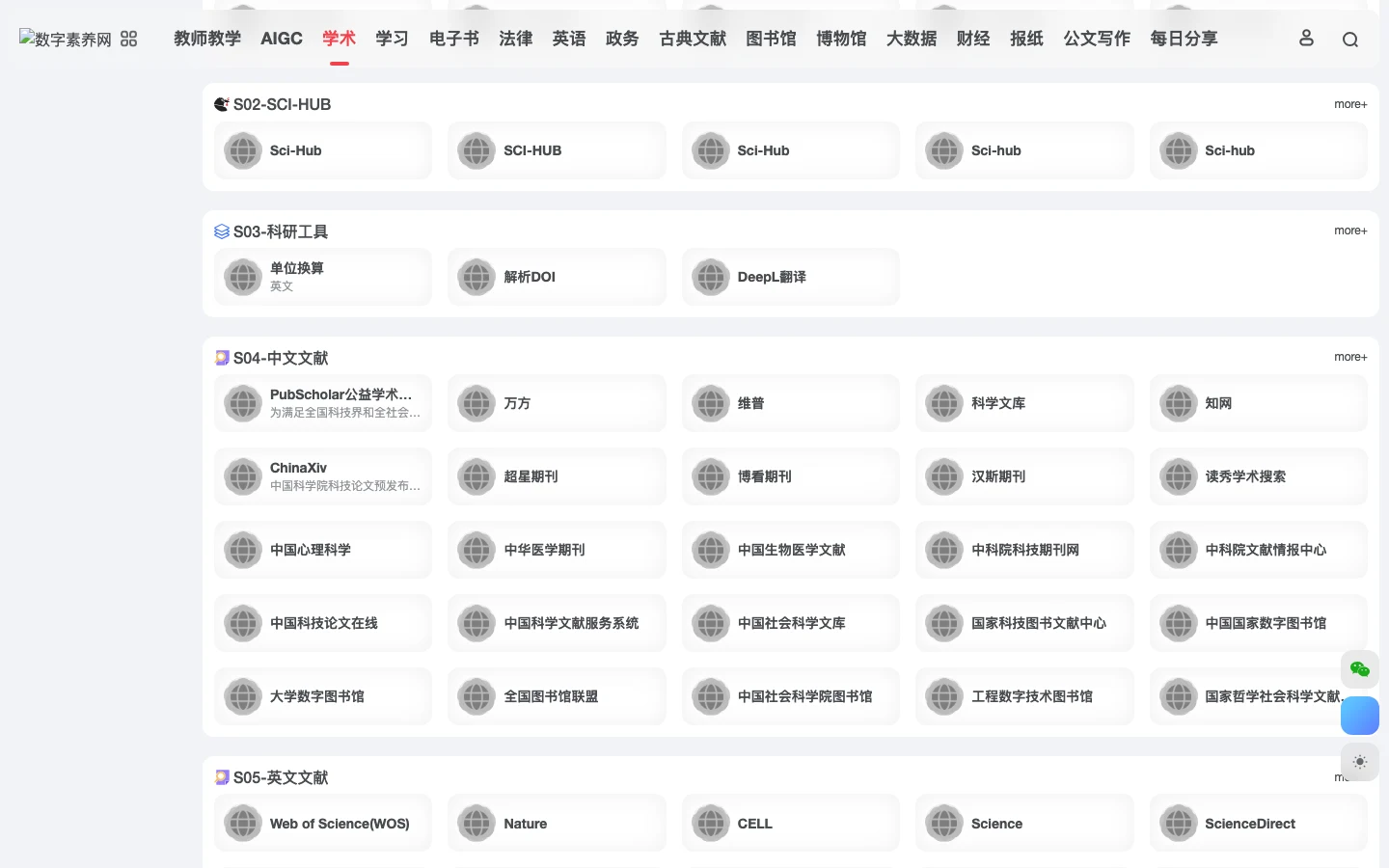Open the AIGC menu item
This screenshot has width=1389, height=868.
pos(282,39)
